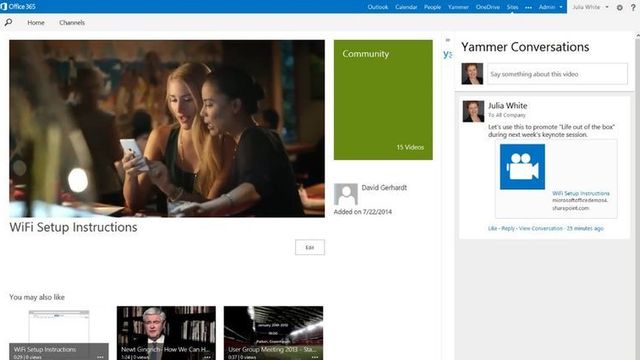Click Julia White's name in the post
640x360 pixels.
[x=507, y=106]
